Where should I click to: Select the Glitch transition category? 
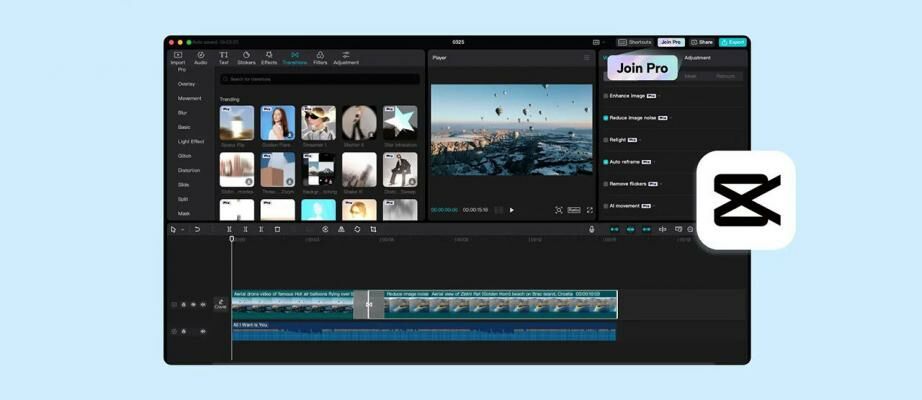pos(185,156)
